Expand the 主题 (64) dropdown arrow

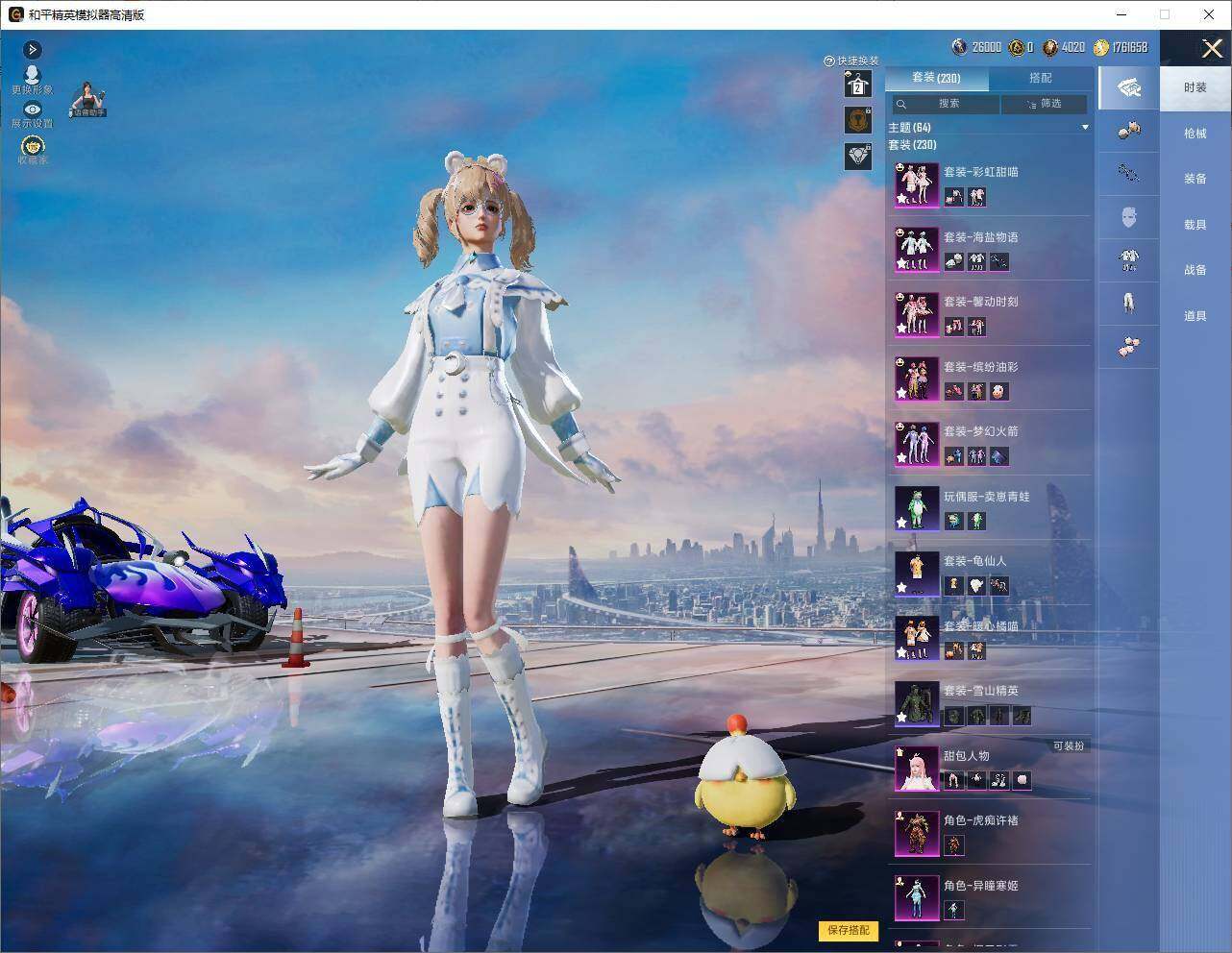(1085, 128)
